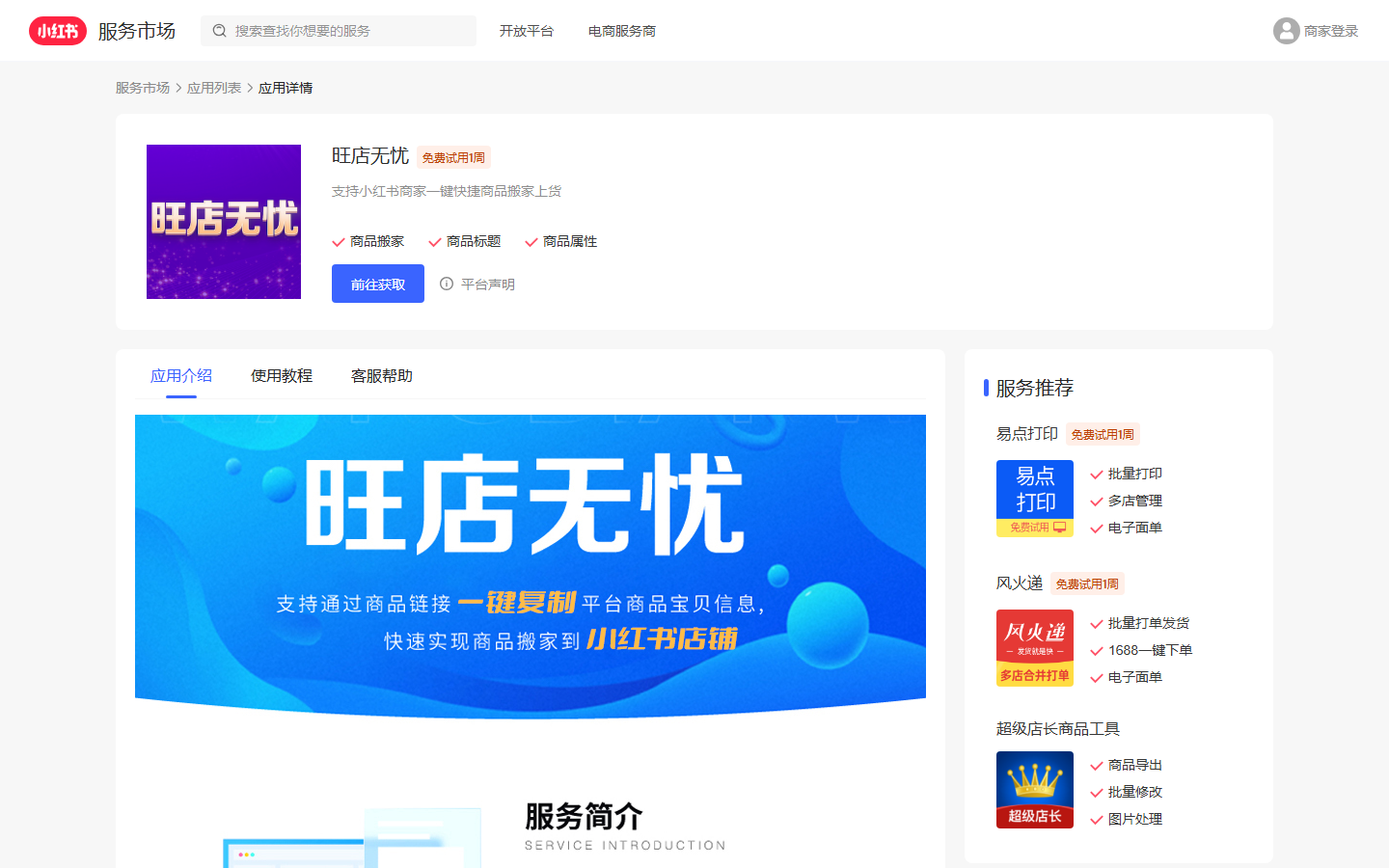This screenshot has height=868, width=1389.
Task: Click the 商品搬家 feature tag
Action: click(377, 241)
